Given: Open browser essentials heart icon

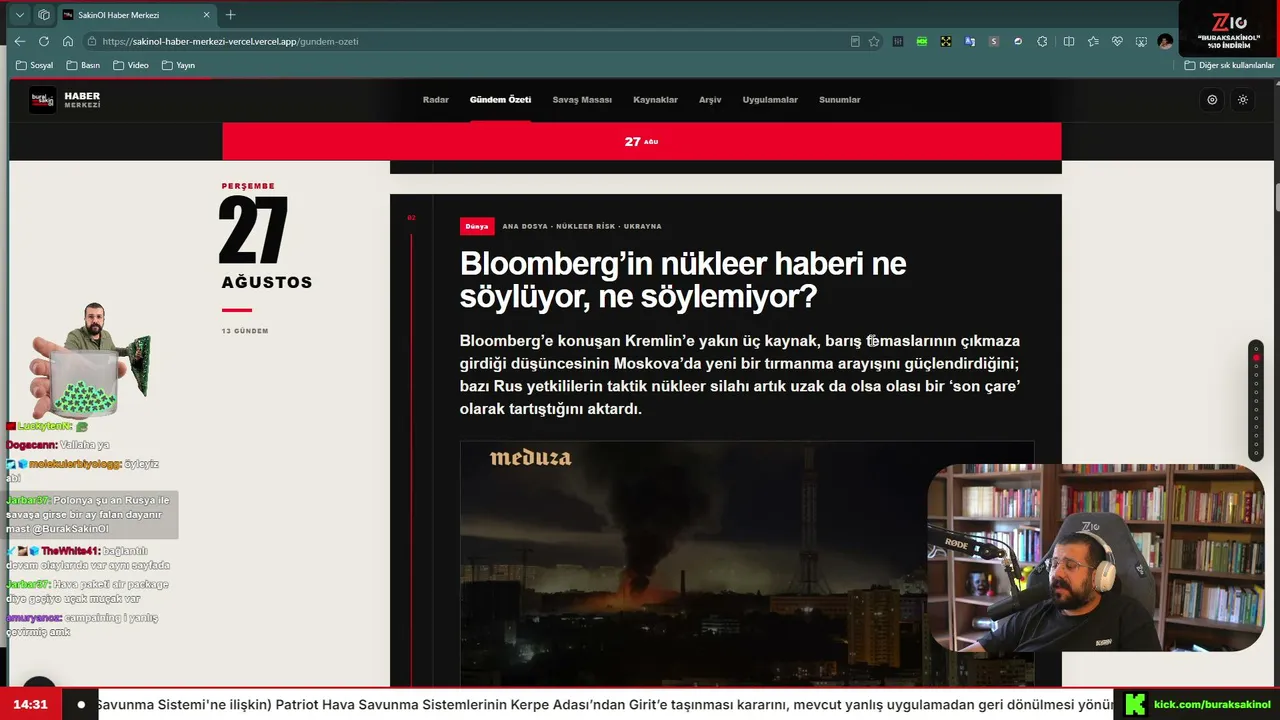Looking at the screenshot, I should [x=1117, y=41].
